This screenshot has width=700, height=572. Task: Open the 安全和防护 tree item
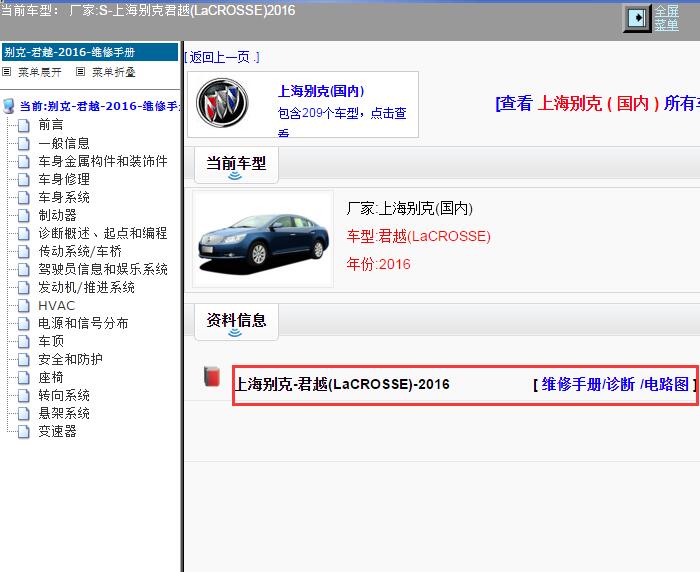[70, 359]
